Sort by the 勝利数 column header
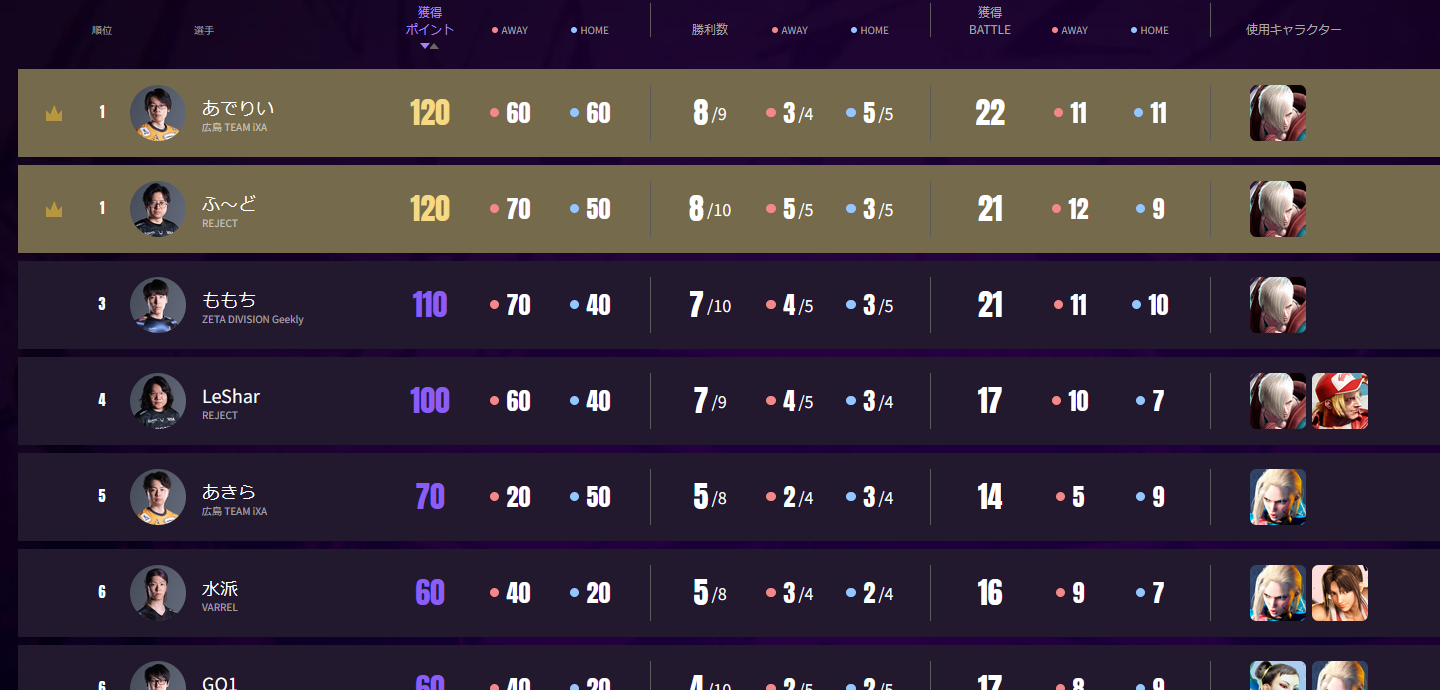 (709, 30)
